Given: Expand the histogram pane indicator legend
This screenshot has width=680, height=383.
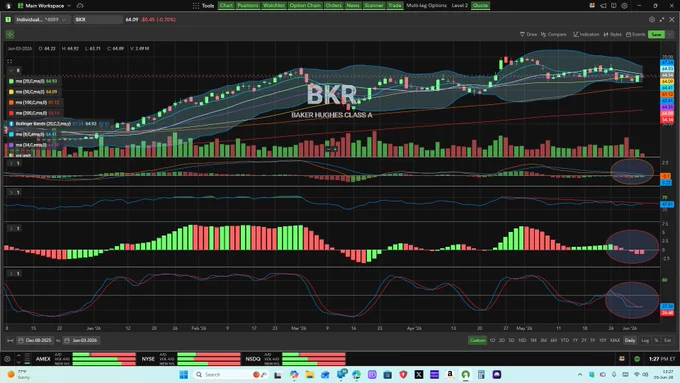Looking at the screenshot, I should tap(11, 228).
